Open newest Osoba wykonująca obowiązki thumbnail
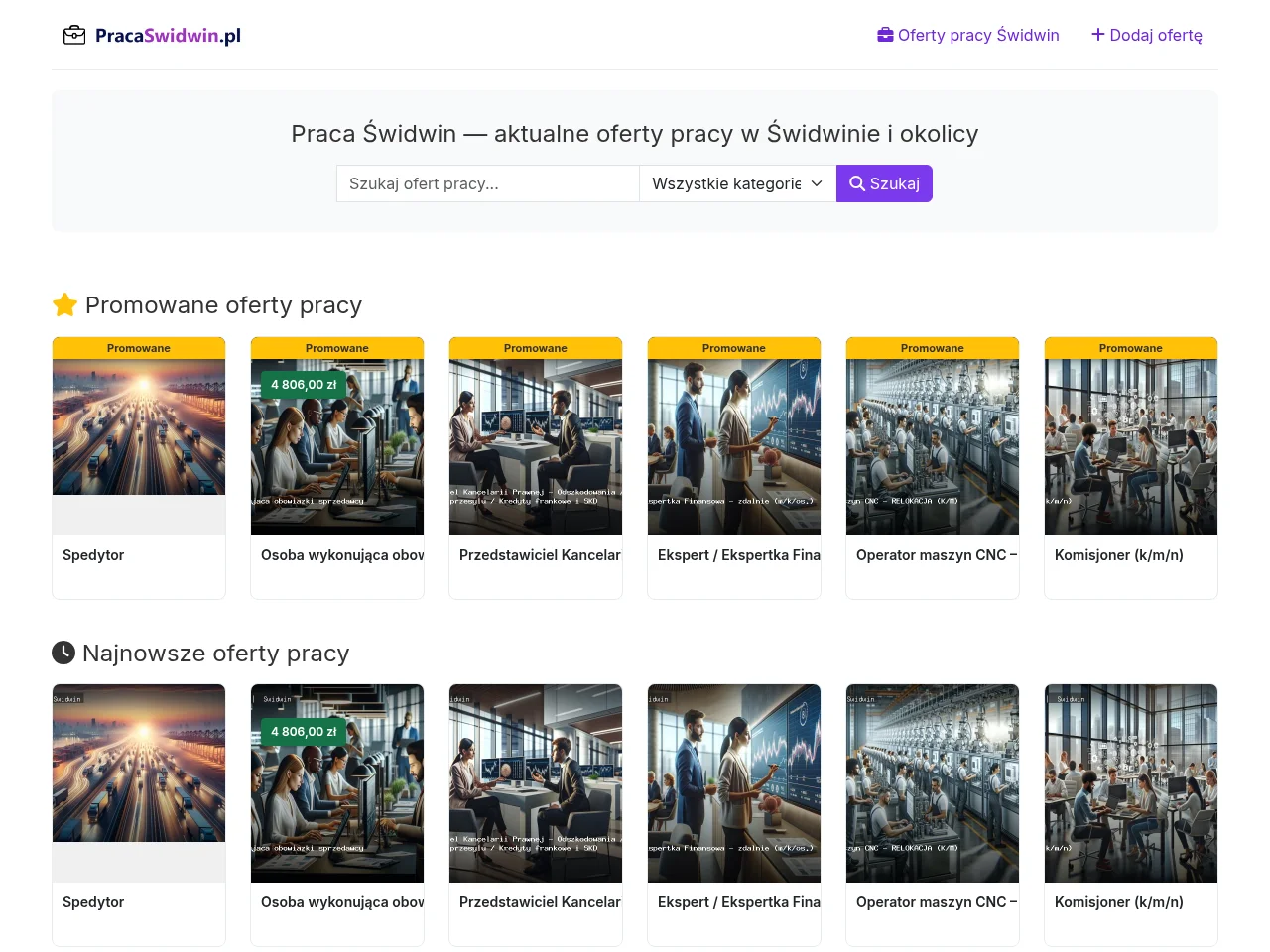The width and height of the screenshot is (1270, 952). tap(337, 783)
